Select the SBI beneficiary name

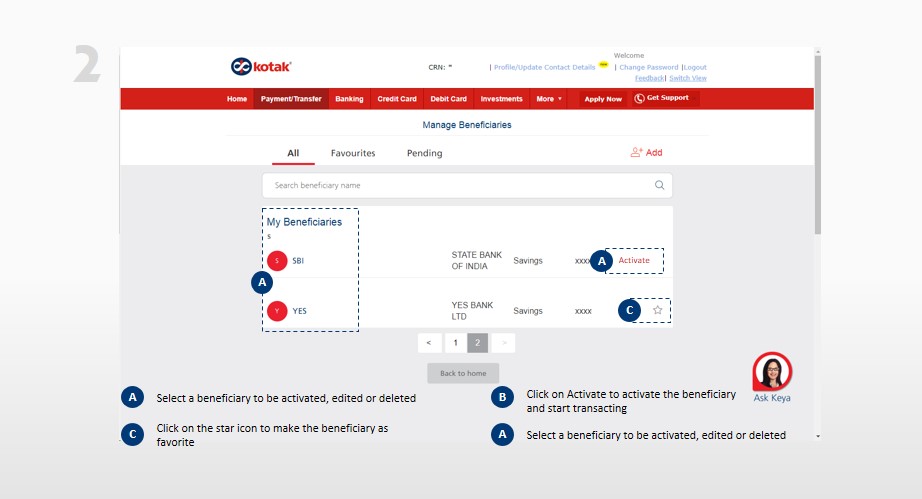click(x=298, y=260)
